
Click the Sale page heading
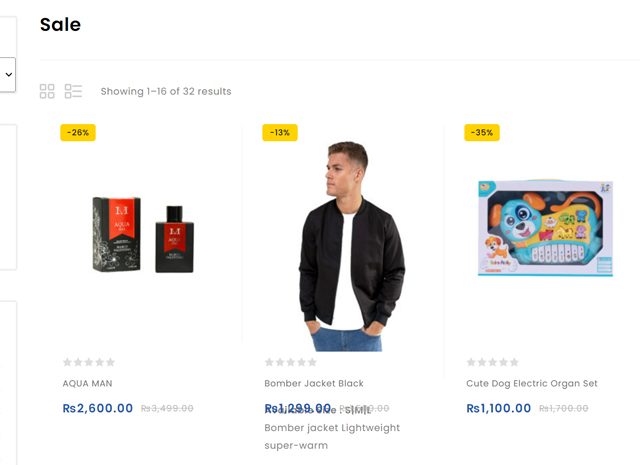pos(60,25)
